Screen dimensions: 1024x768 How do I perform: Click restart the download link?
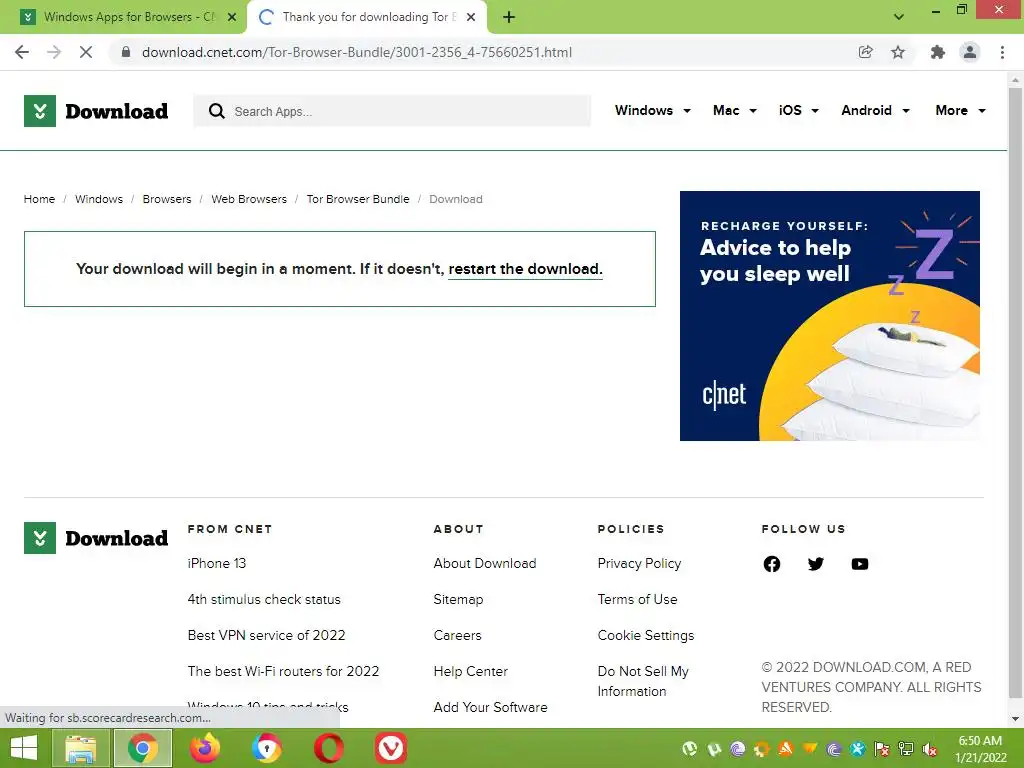pyautogui.click(x=525, y=269)
